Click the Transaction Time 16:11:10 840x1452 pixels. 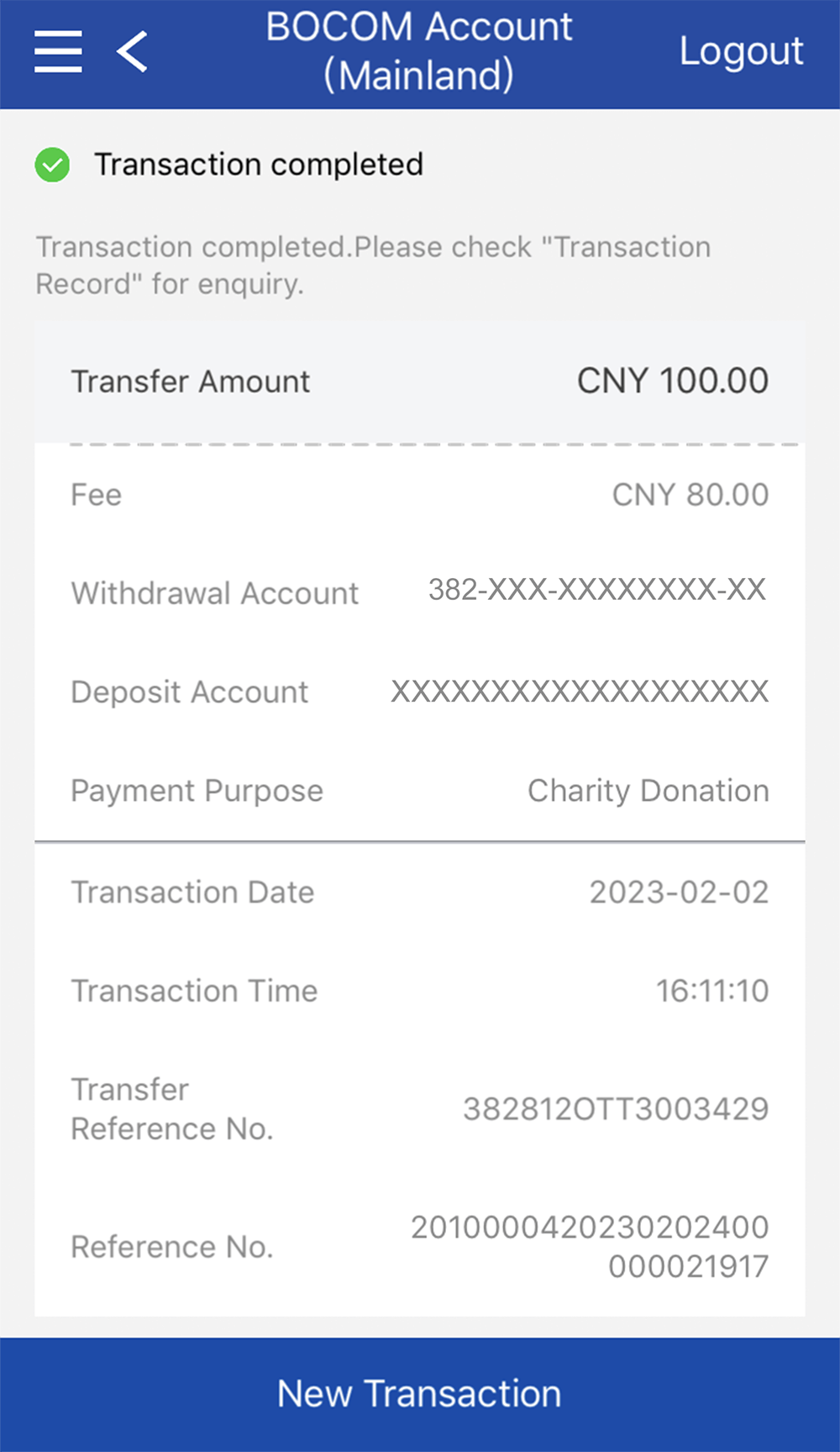coord(712,991)
